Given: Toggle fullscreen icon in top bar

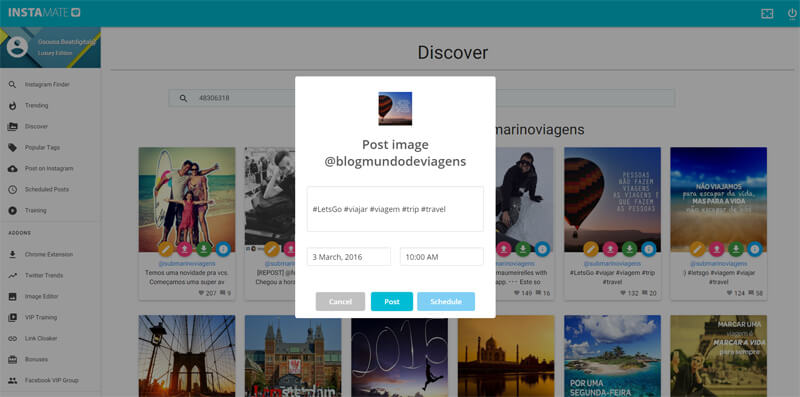Looking at the screenshot, I should (767, 14).
